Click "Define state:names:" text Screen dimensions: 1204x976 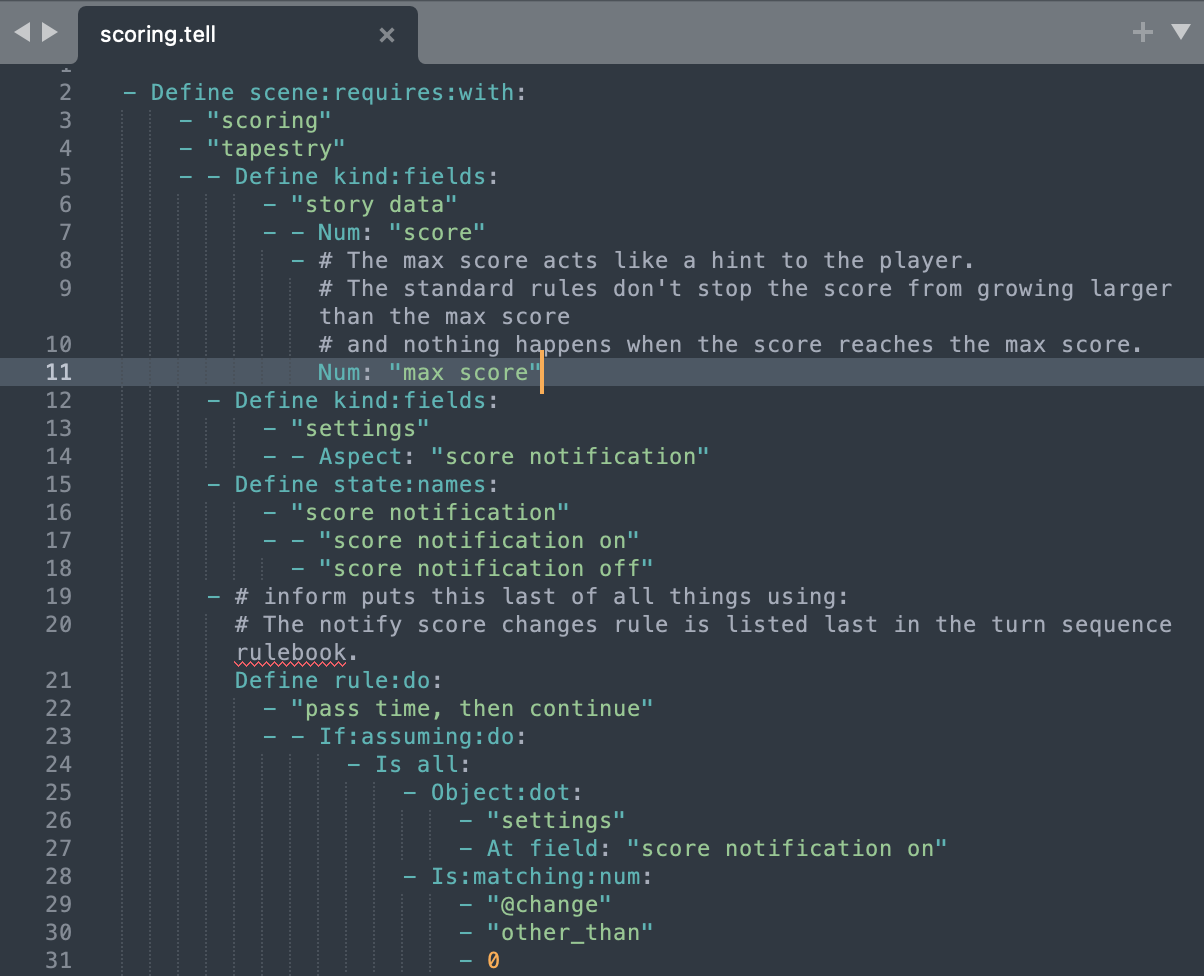tap(367, 484)
